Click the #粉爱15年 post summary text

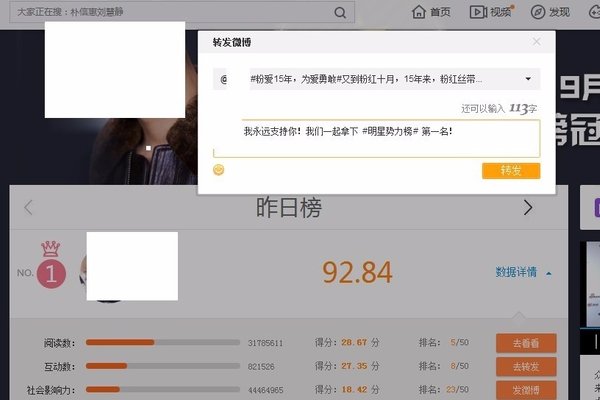[366, 79]
